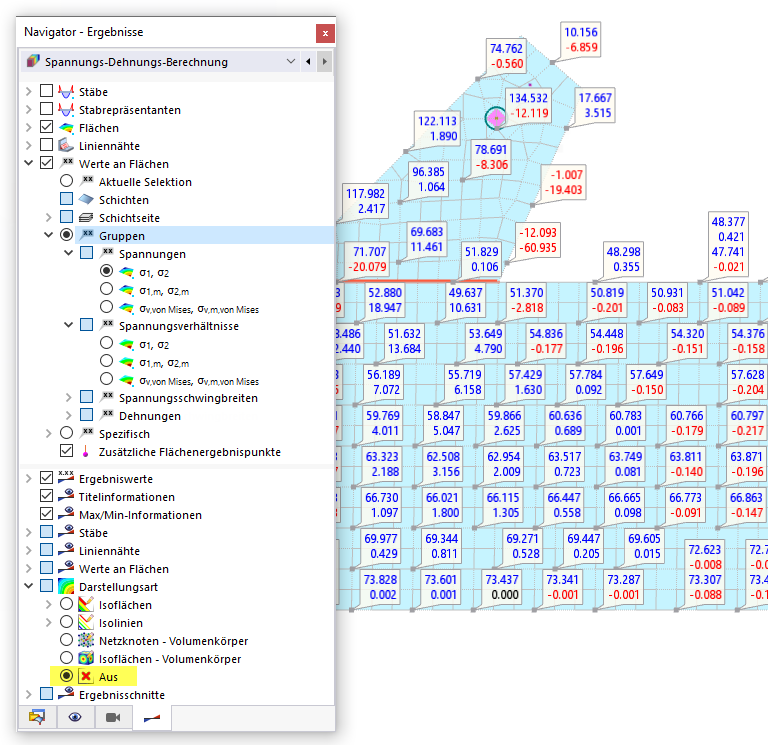Click the Isoflächen display icon
Image resolution: width=768 pixels, height=745 pixels.
click(86, 604)
